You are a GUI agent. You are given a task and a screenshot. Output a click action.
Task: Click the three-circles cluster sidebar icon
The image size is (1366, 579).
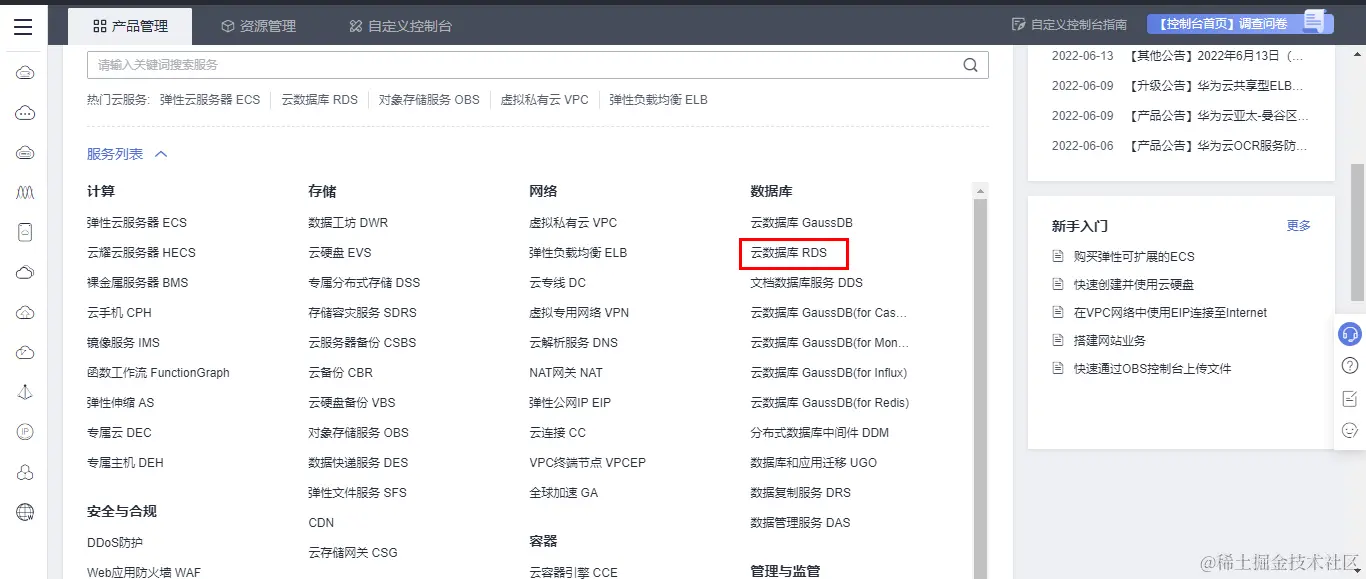26,472
